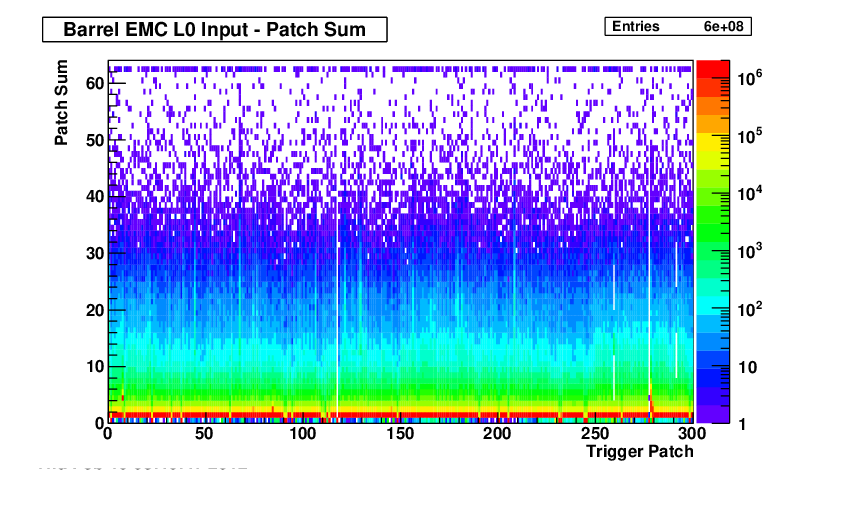The image size is (850, 517).
Task: Click y-axis label 30
Action: pyautogui.click(x=95, y=254)
